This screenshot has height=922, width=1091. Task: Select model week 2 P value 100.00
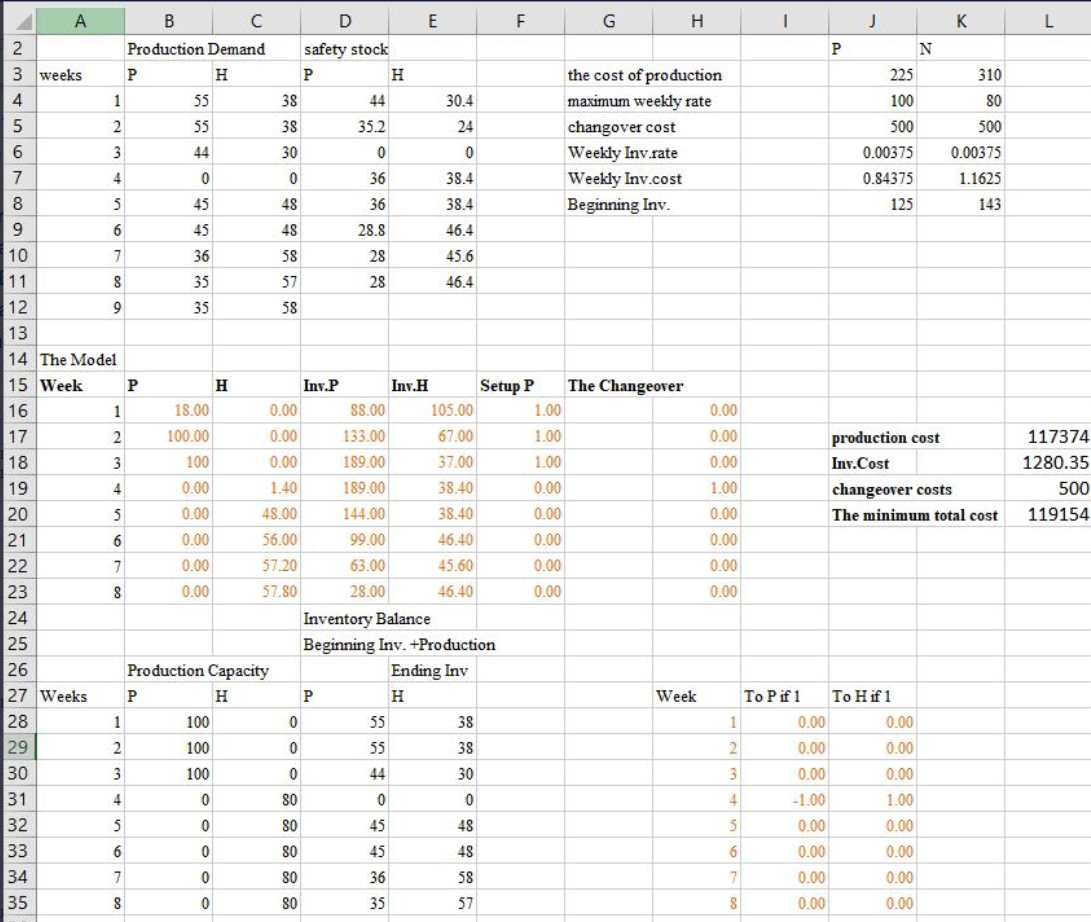click(168, 436)
